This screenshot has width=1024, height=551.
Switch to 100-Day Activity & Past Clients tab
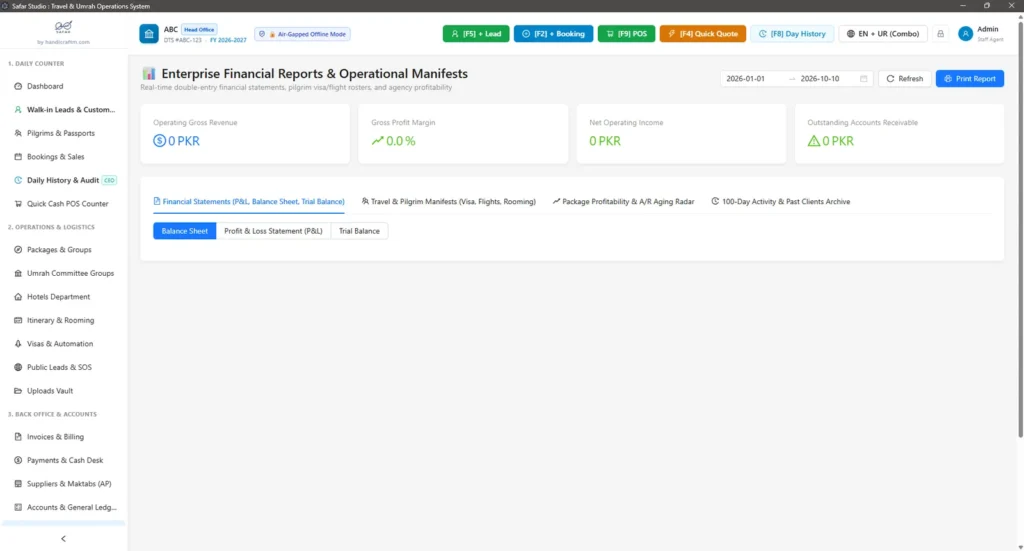click(780, 202)
